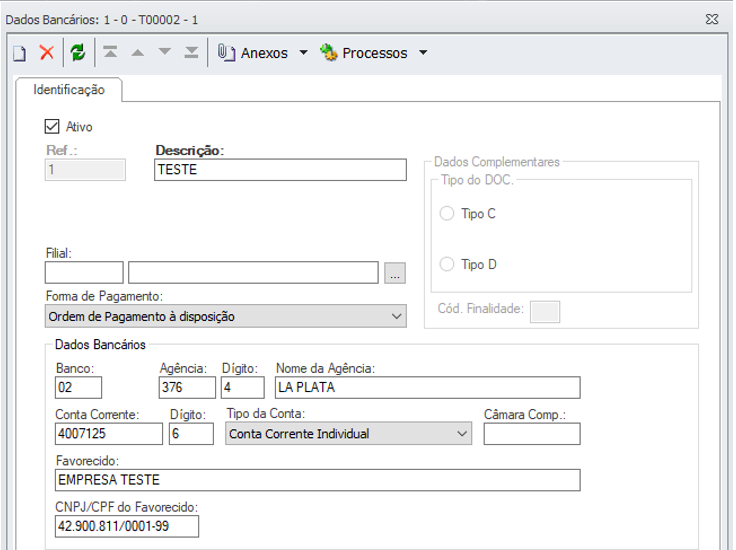Click the red X delete icon
The image size is (736, 550).
(x=46, y=53)
